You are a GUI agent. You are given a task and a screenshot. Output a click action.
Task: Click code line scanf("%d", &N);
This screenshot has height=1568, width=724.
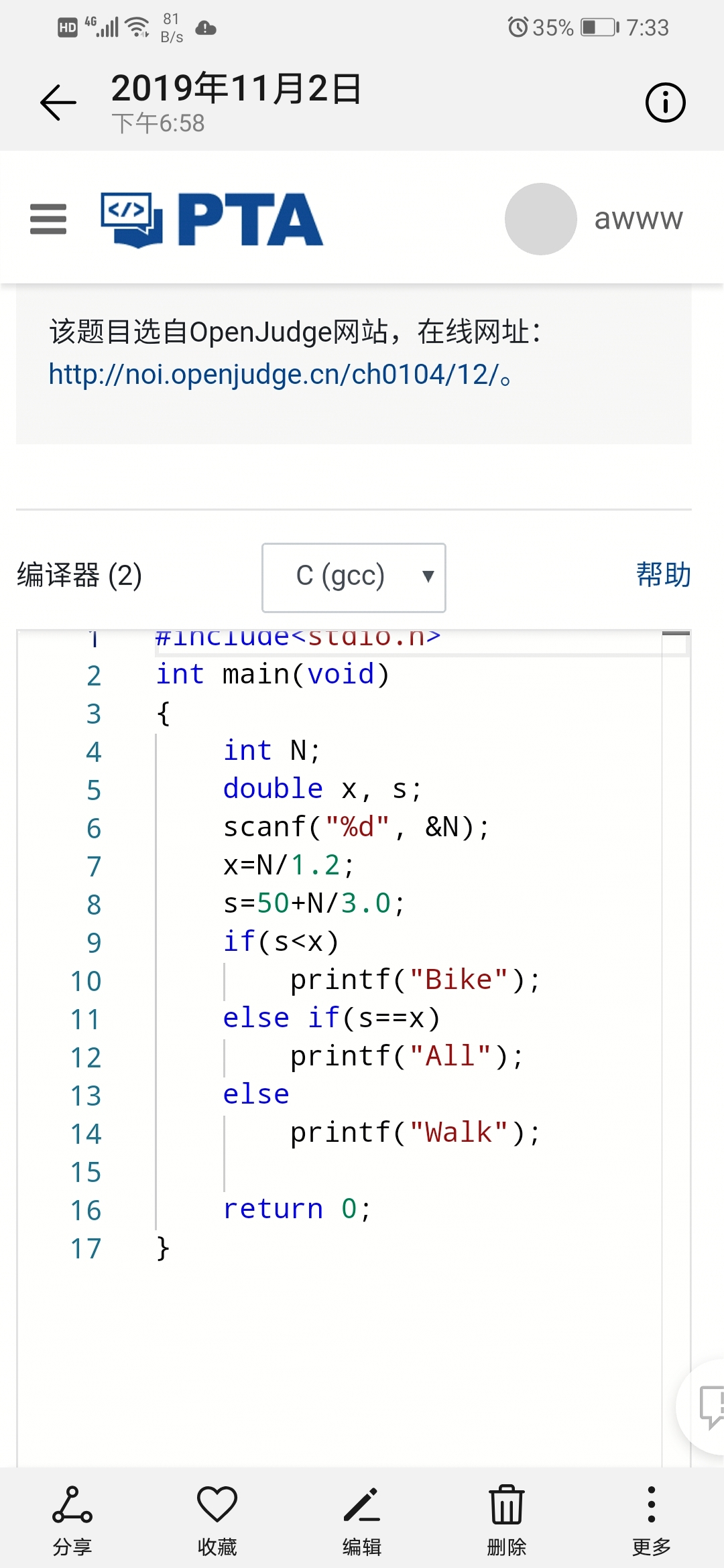click(x=357, y=827)
